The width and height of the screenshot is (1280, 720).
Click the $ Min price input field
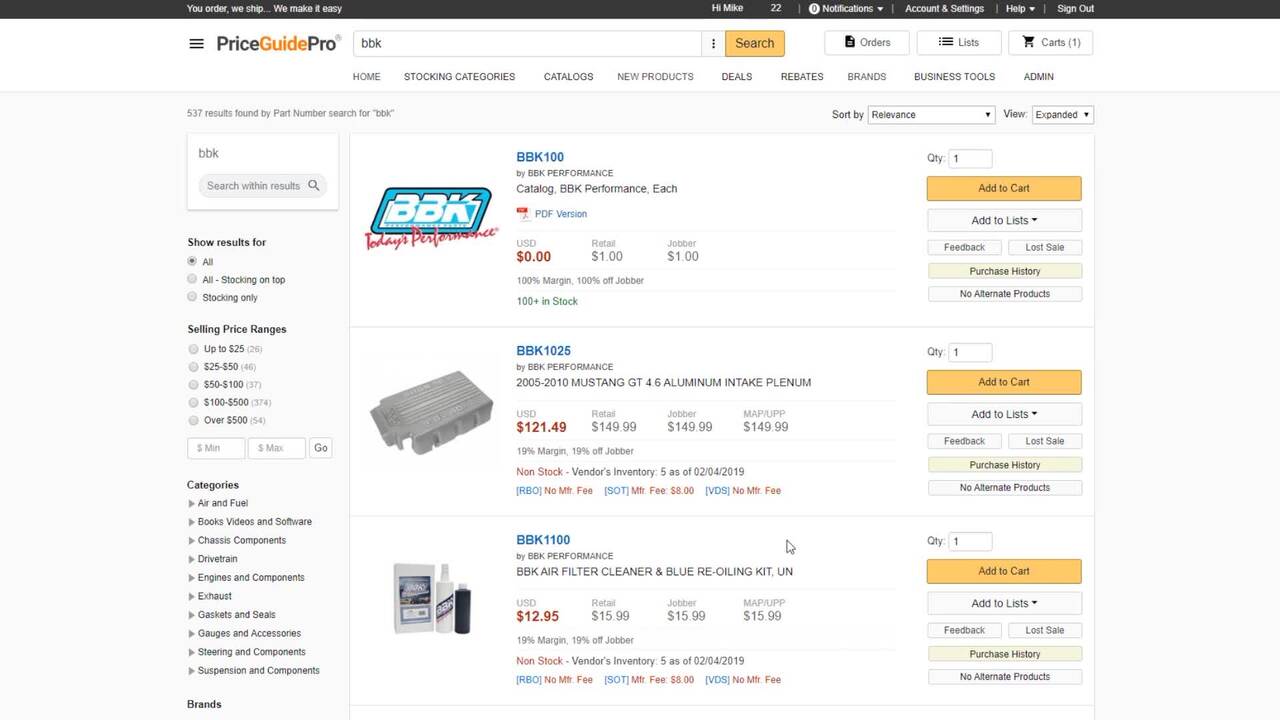(x=216, y=448)
